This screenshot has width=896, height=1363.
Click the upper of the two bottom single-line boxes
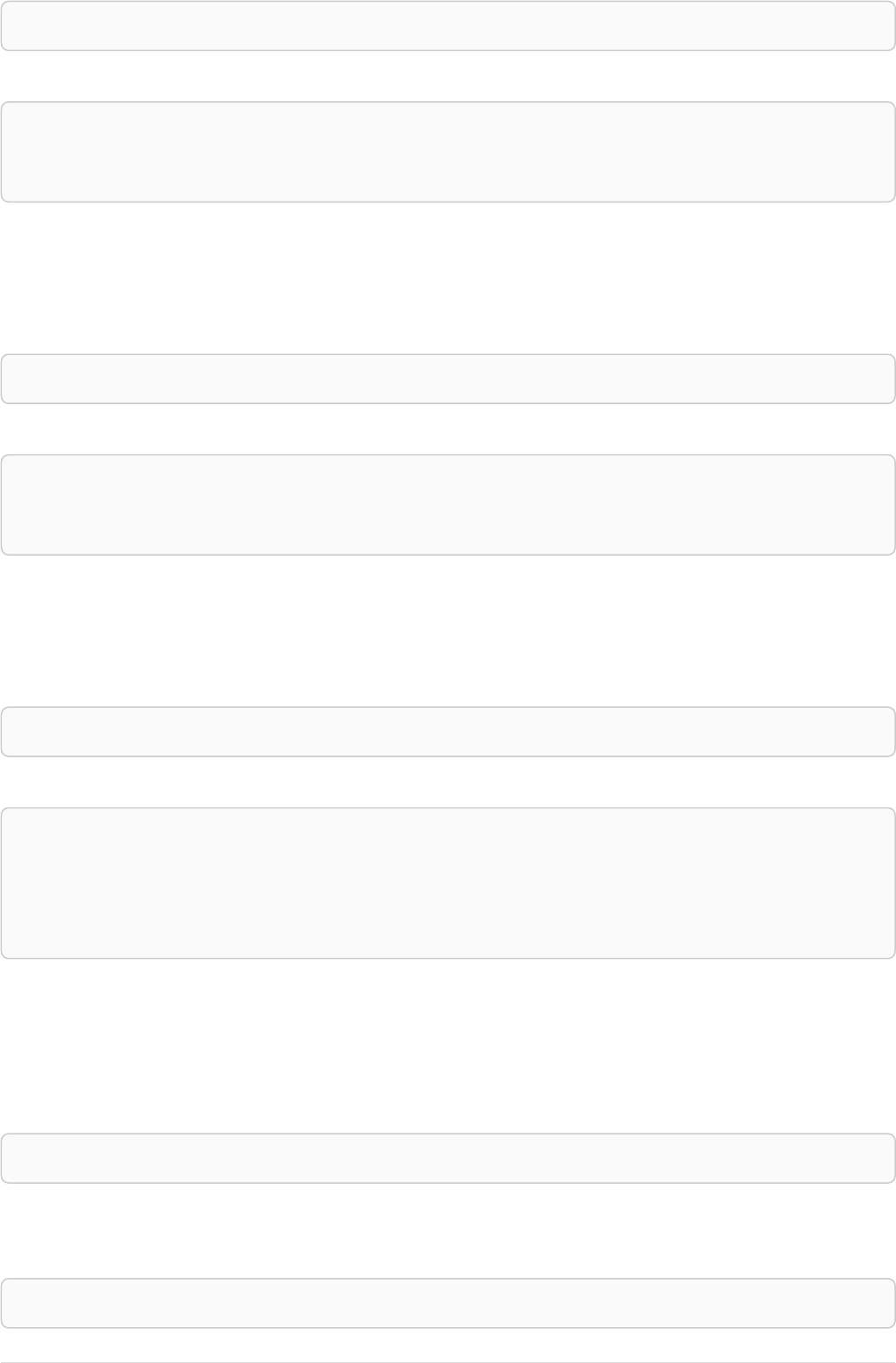pos(448,1158)
